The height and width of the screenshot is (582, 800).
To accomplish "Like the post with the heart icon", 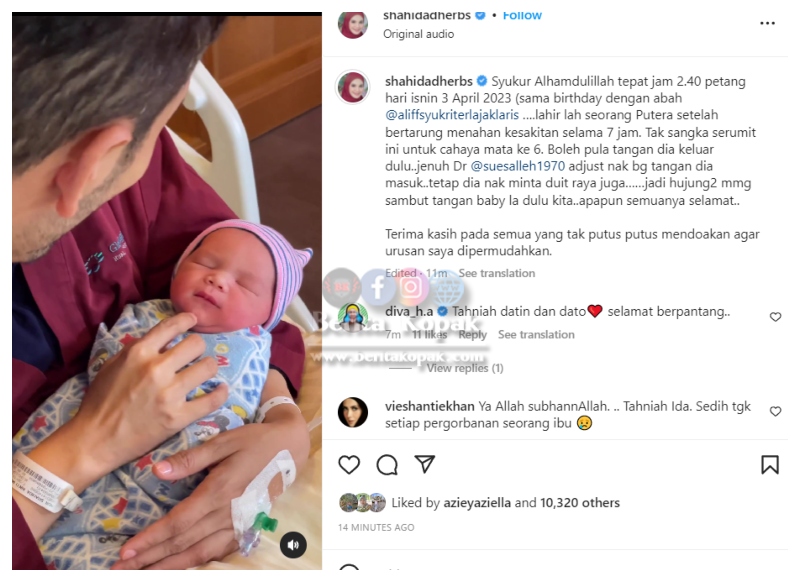I will coord(349,465).
